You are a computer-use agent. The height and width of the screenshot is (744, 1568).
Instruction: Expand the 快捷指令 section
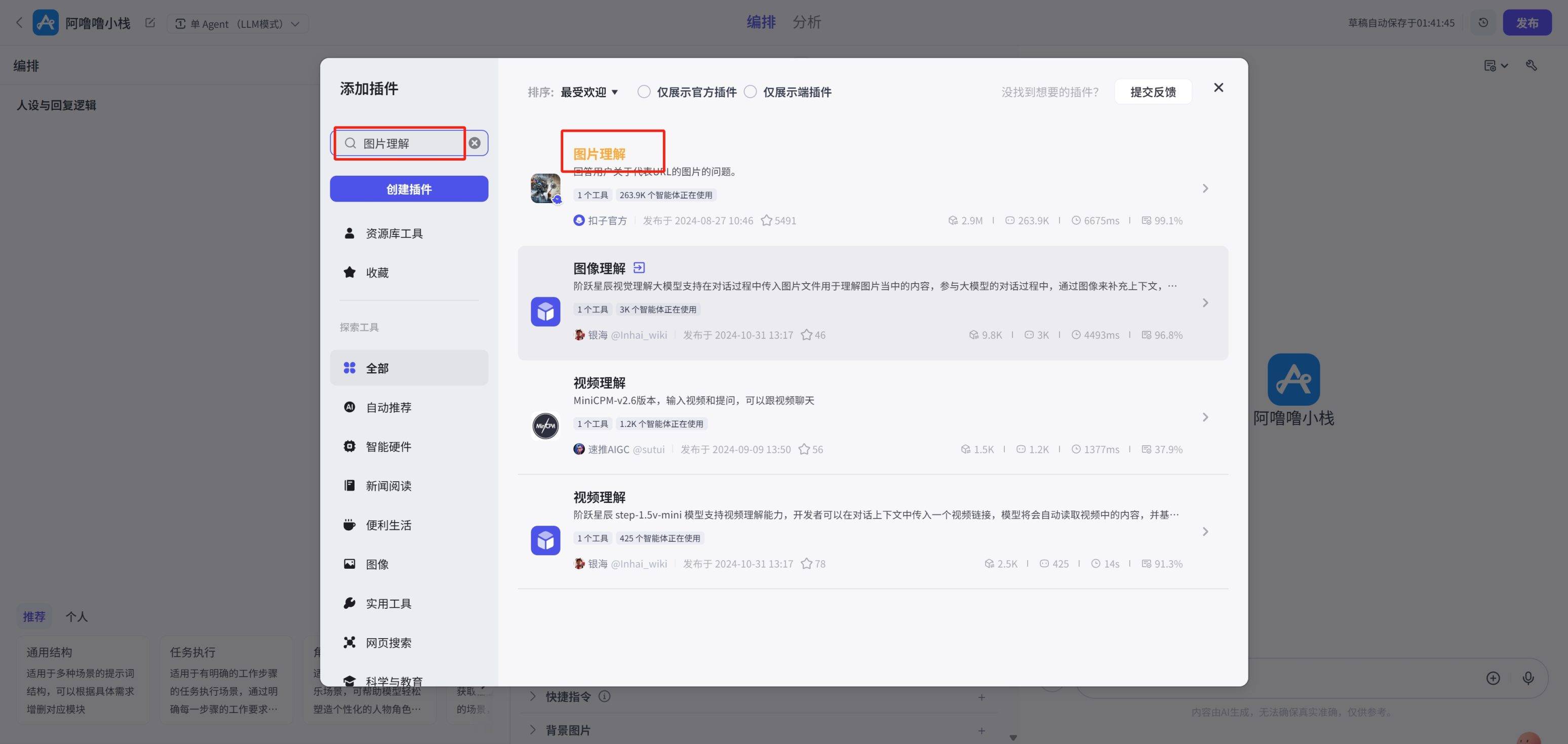click(533, 696)
